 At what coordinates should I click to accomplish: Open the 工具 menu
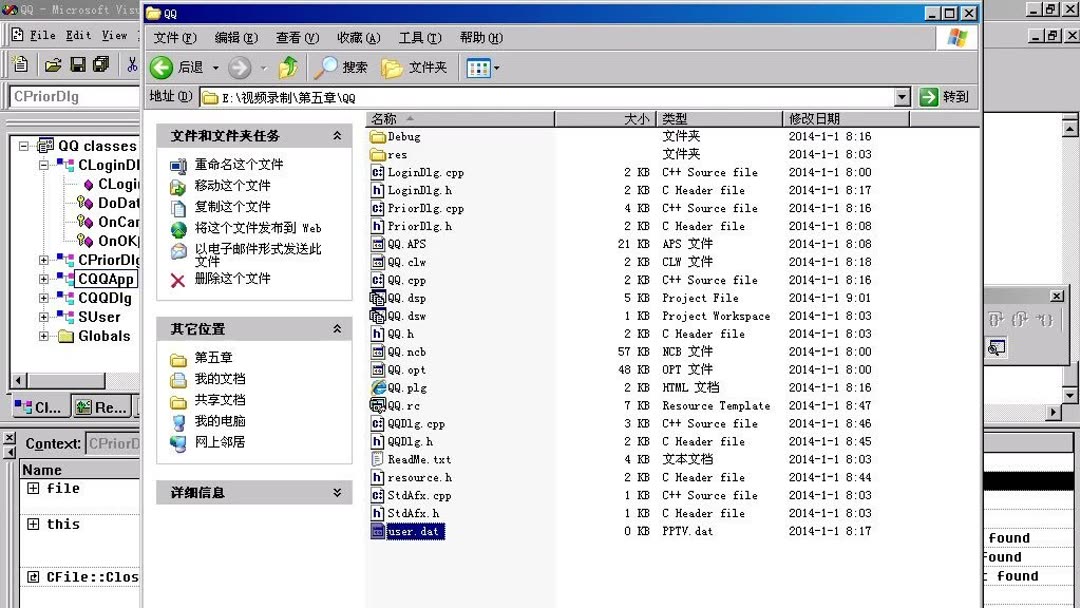click(x=421, y=37)
